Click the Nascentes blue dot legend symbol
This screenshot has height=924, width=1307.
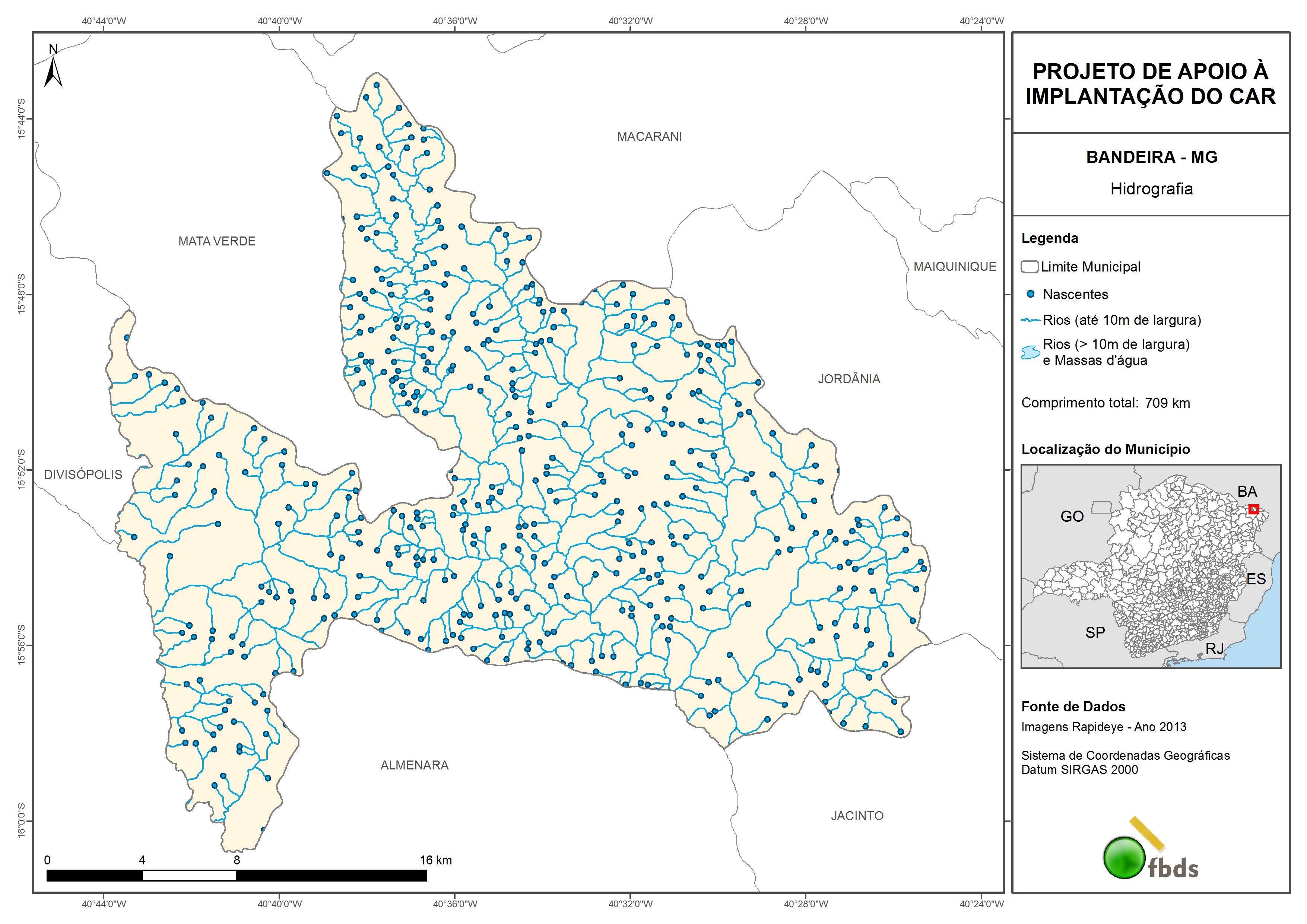[x=1030, y=294]
